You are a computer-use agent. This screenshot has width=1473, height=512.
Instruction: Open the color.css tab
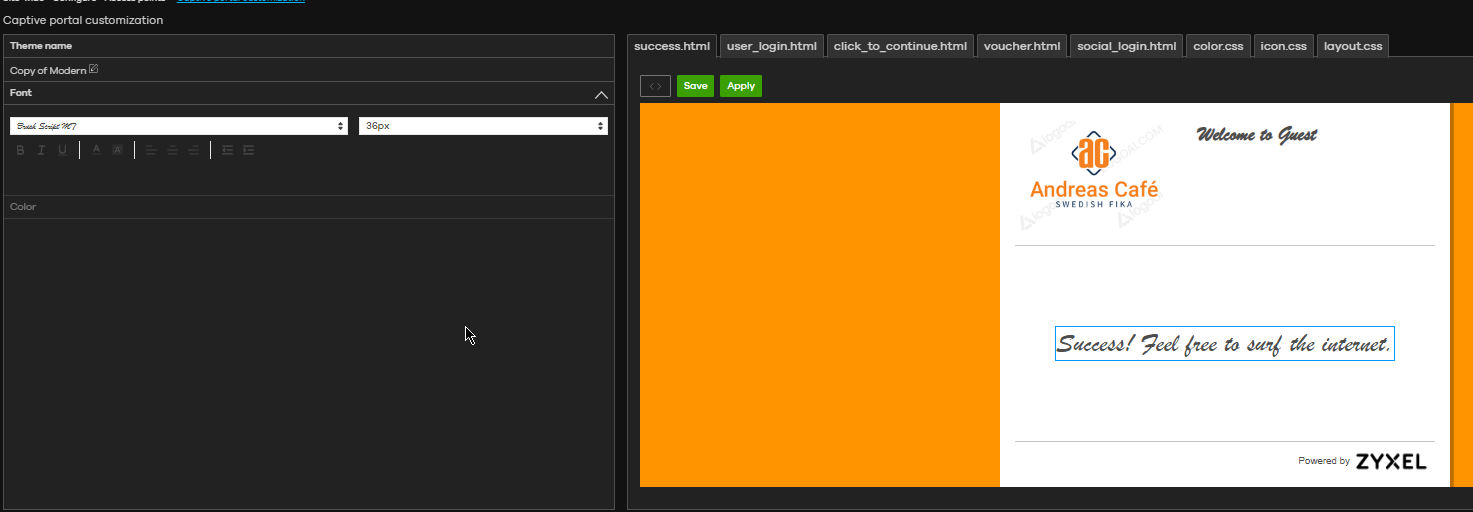(x=1218, y=46)
